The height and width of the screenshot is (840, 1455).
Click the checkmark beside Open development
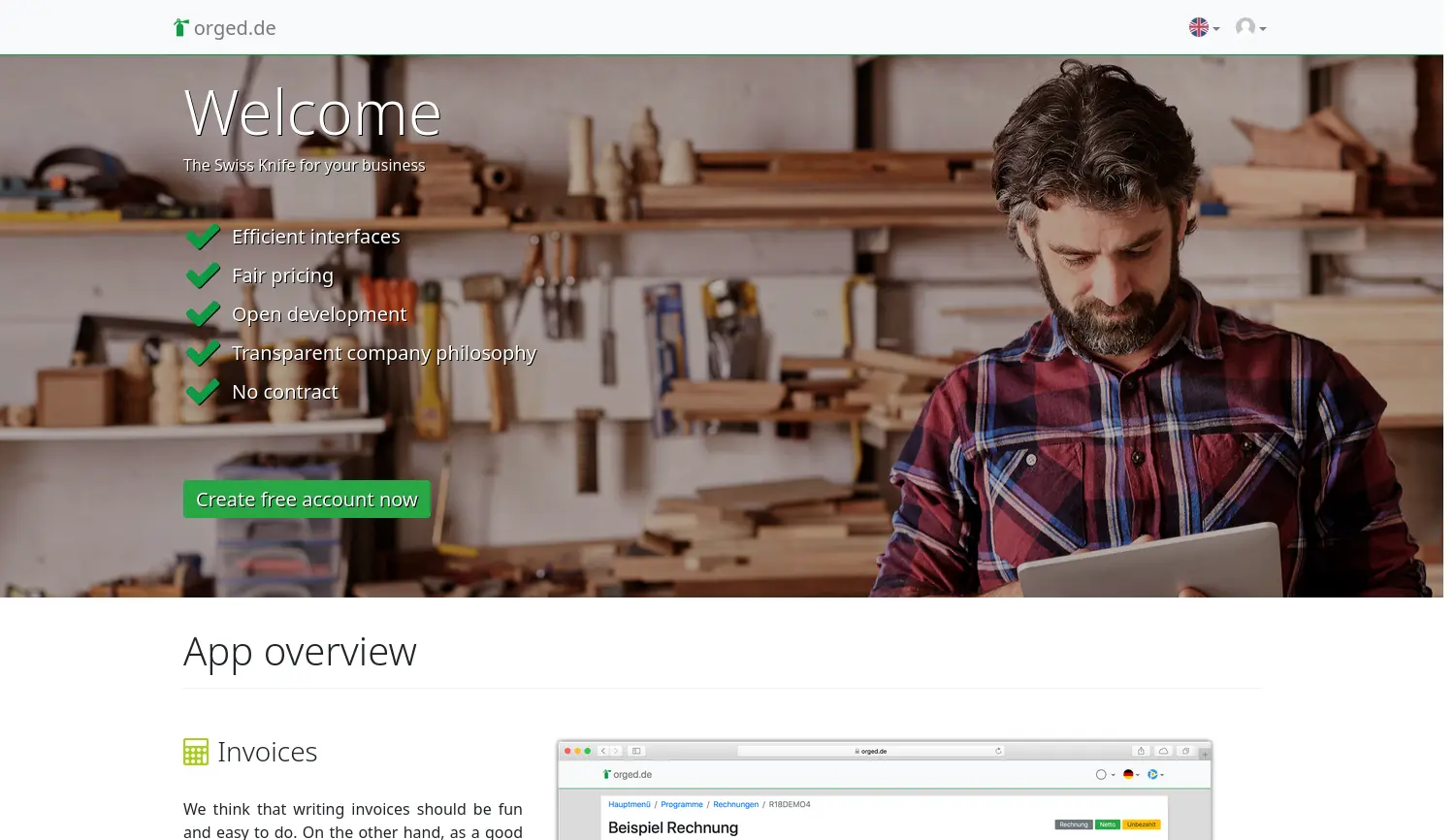[x=203, y=314]
